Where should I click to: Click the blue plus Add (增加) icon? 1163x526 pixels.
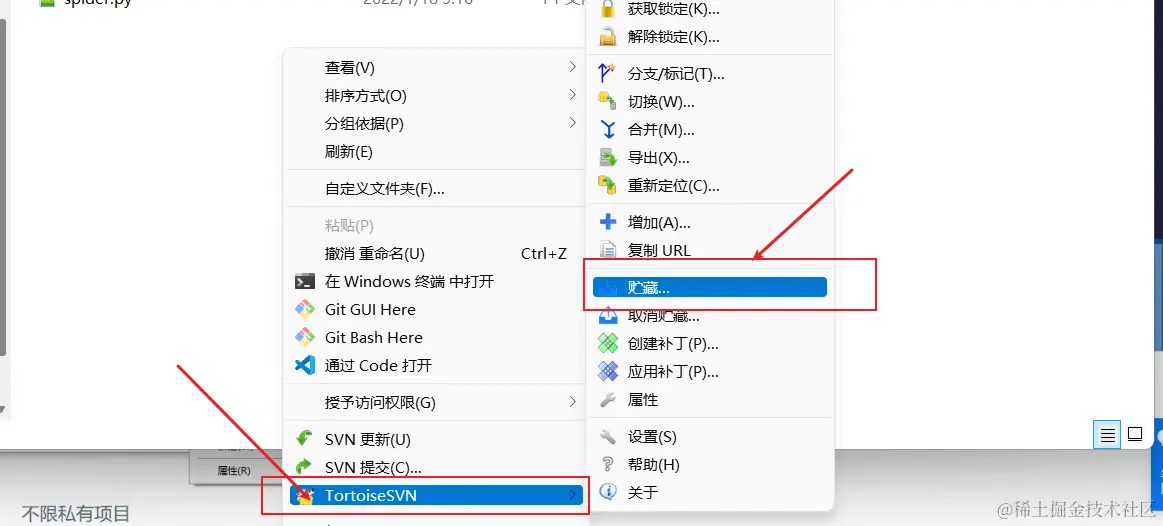[607, 222]
